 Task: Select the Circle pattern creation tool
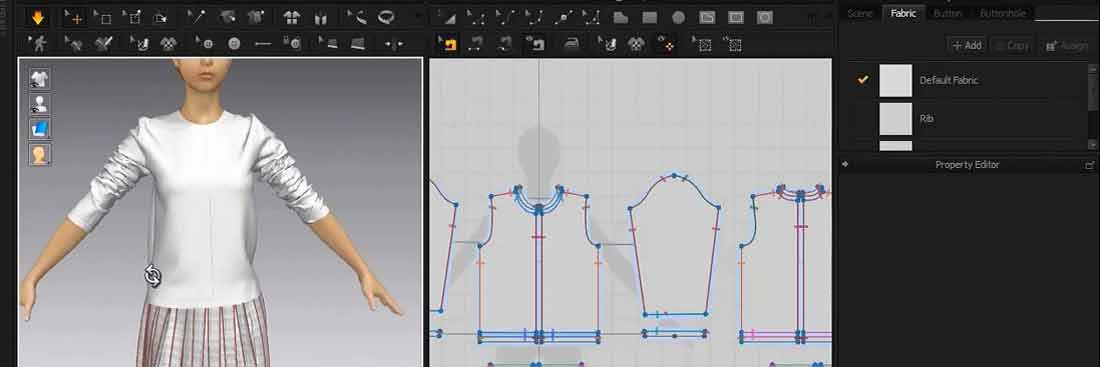point(678,18)
